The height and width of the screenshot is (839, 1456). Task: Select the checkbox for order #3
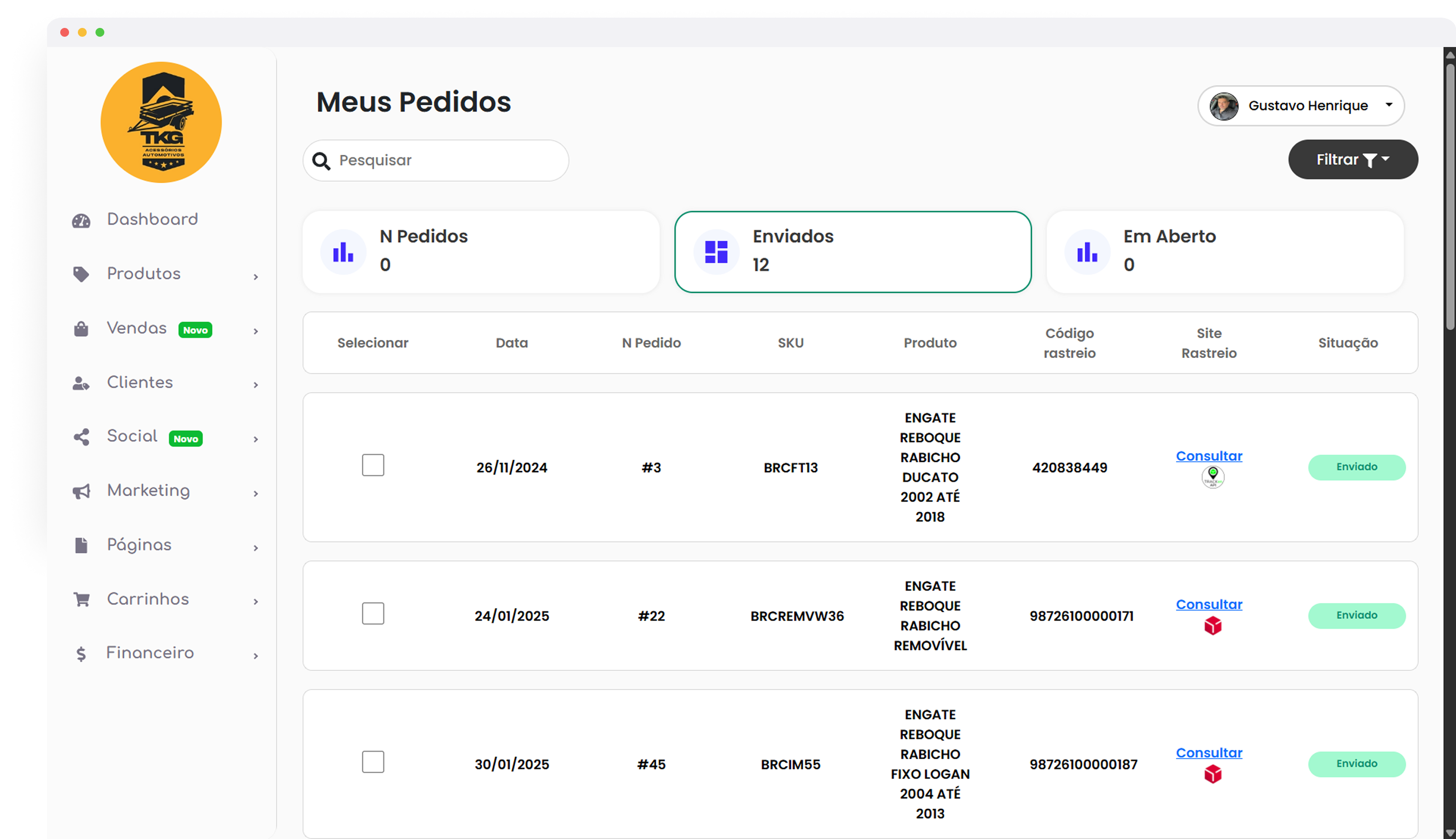click(x=373, y=465)
